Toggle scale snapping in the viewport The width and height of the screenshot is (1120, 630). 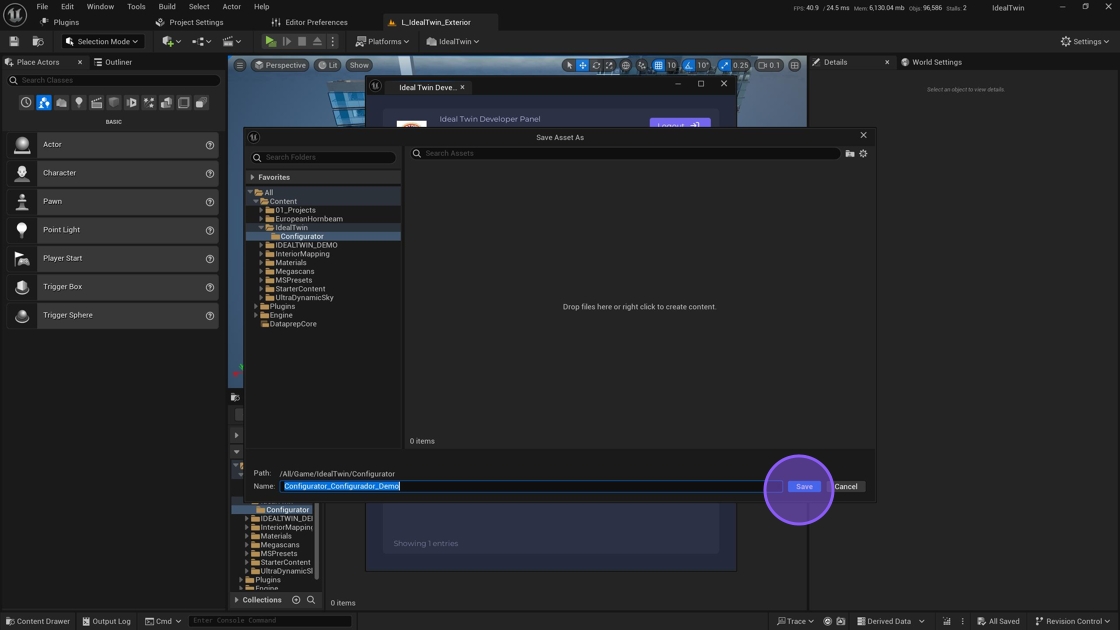724,65
